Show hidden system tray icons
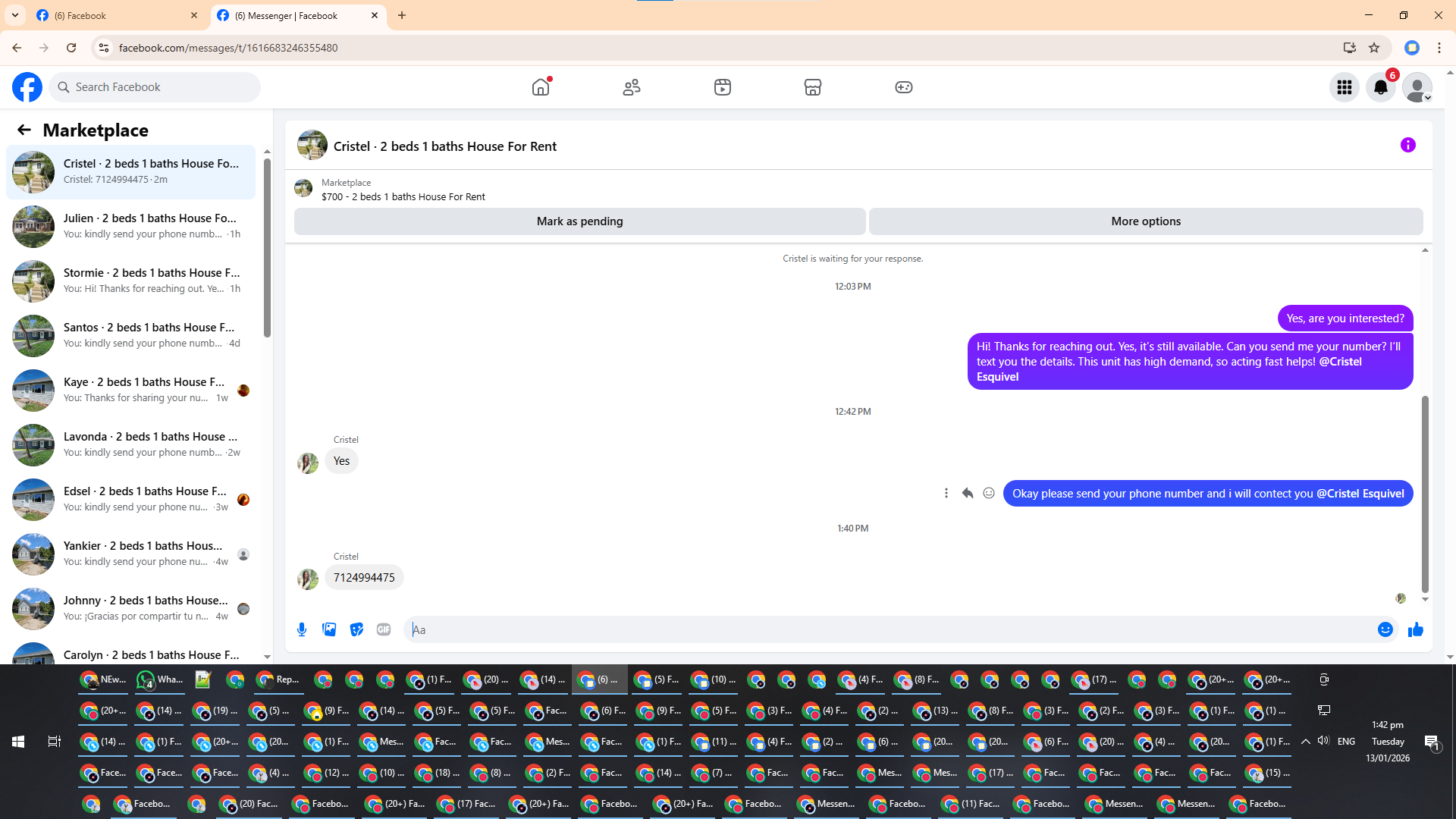 pyautogui.click(x=1305, y=742)
